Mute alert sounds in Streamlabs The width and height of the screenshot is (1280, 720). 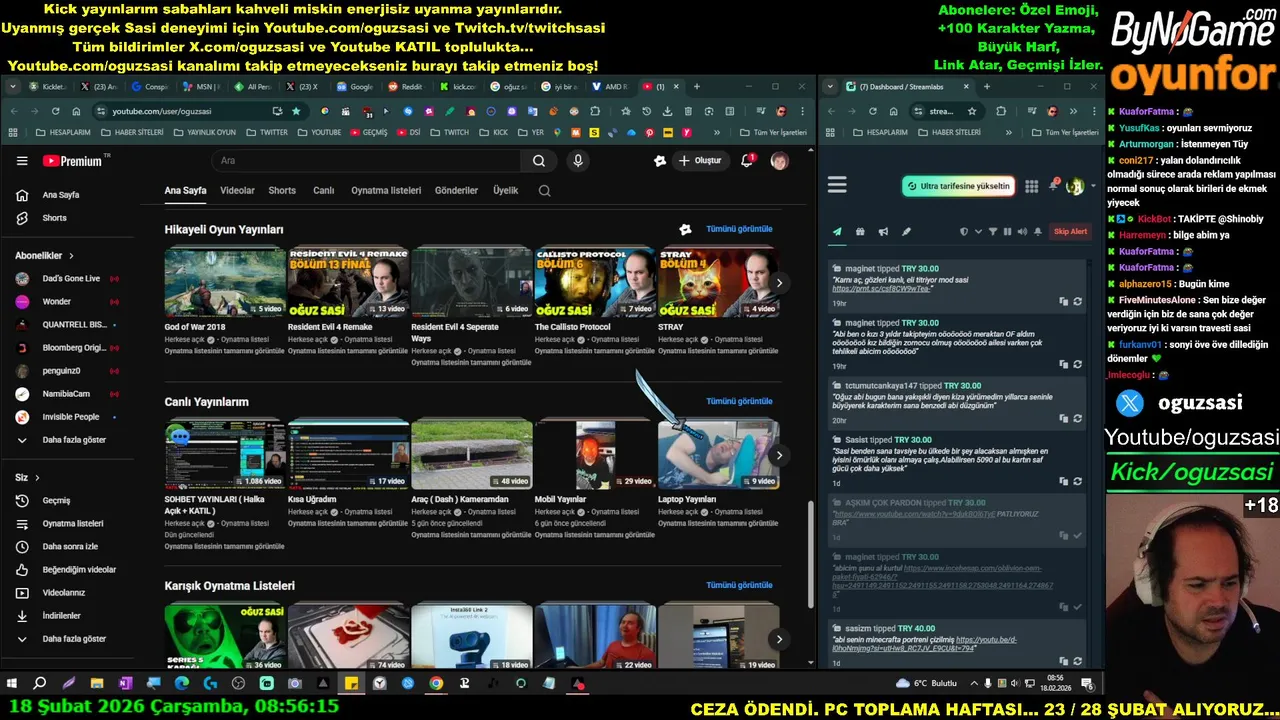pyautogui.click(x=1021, y=232)
